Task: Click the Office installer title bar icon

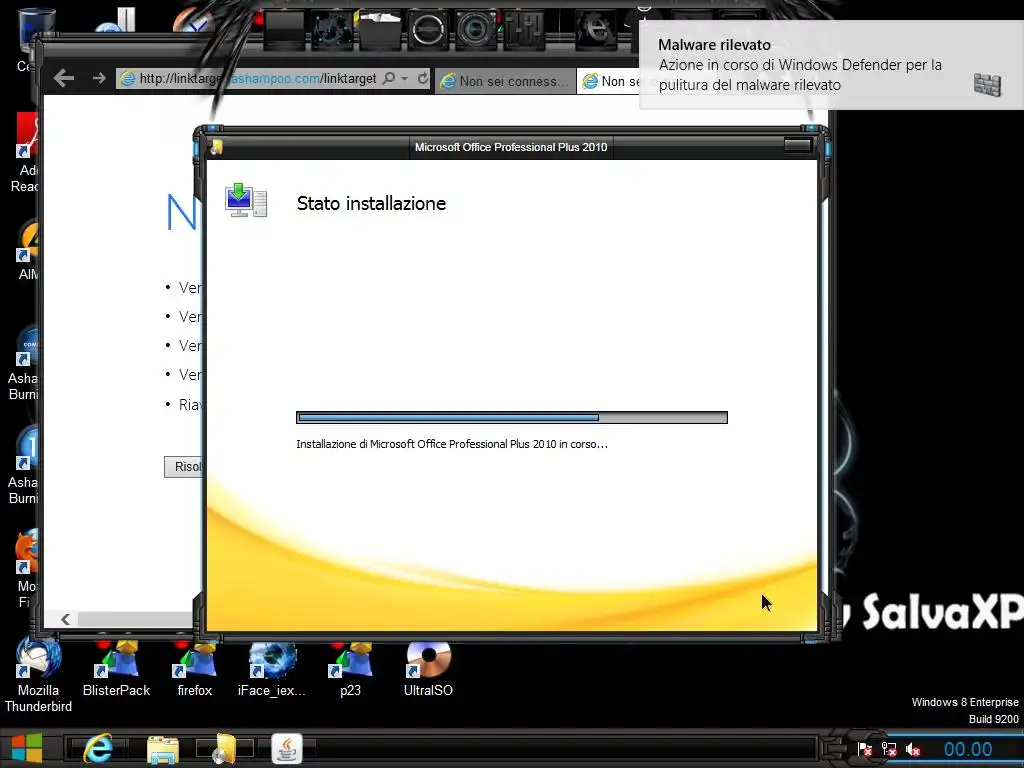Action: pyautogui.click(x=216, y=147)
